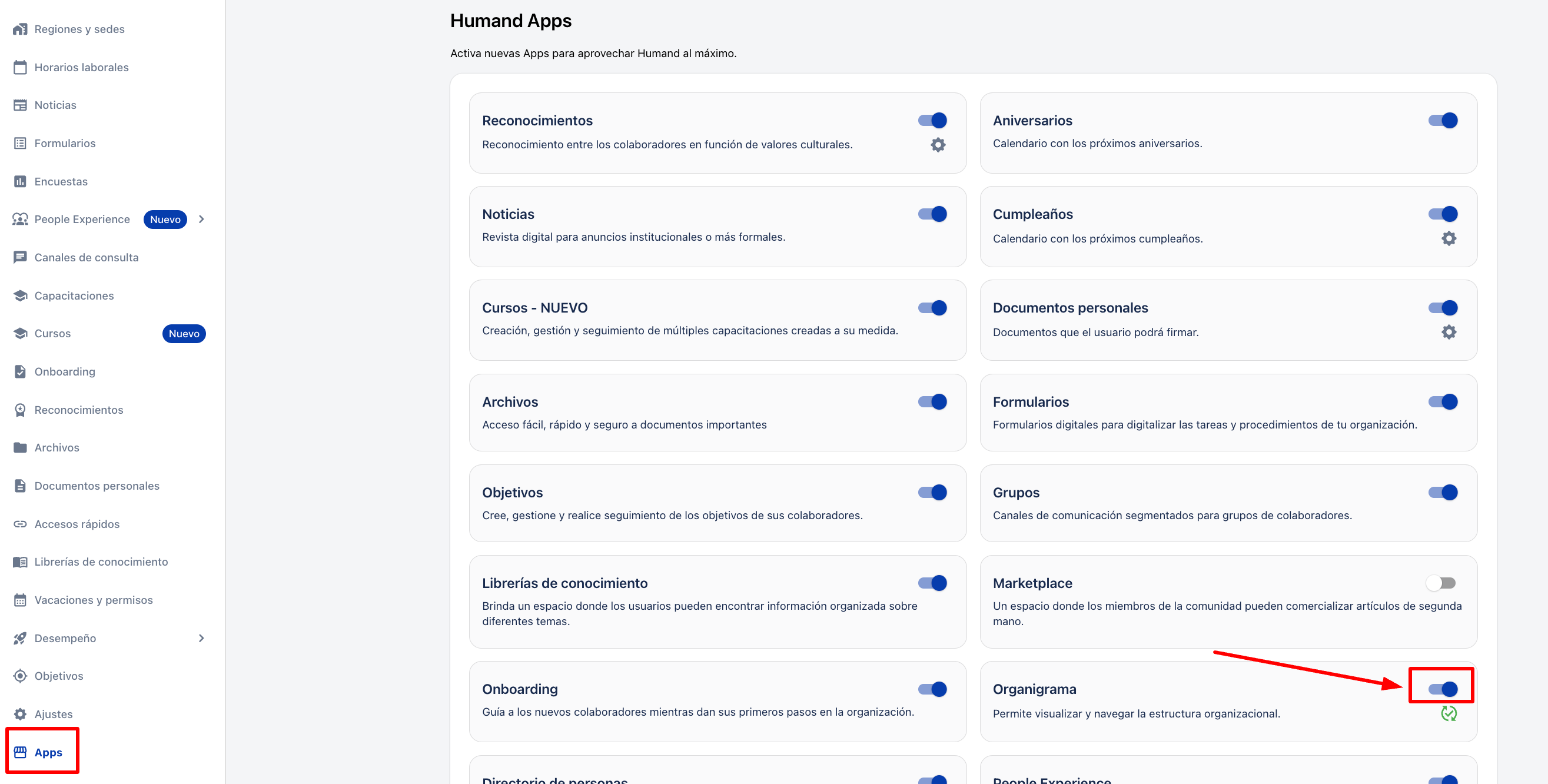Open settings gear for Reconocimientos app
Screen dimensions: 1548x784
[x=938, y=145]
